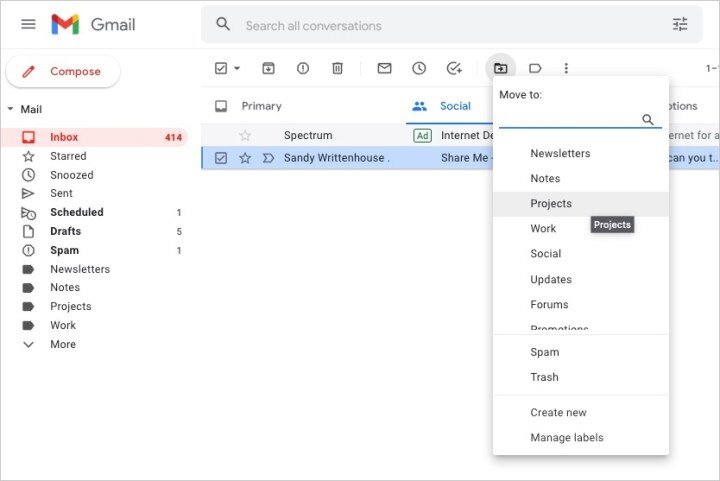Star the Spectrum ad row
This screenshot has width=720, height=481.
coord(245,135)
